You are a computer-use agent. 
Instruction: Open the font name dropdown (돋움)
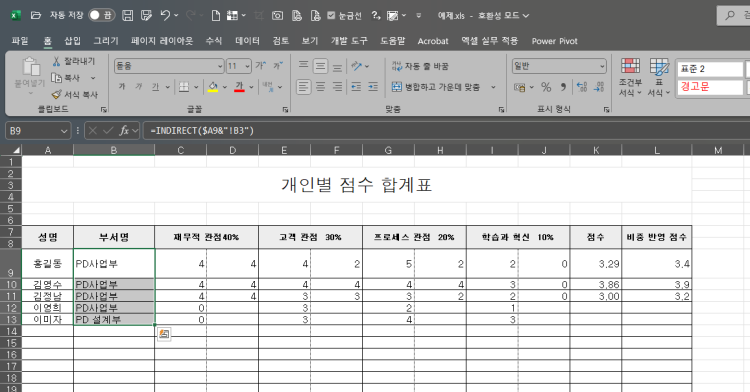[x=220, y=66]
